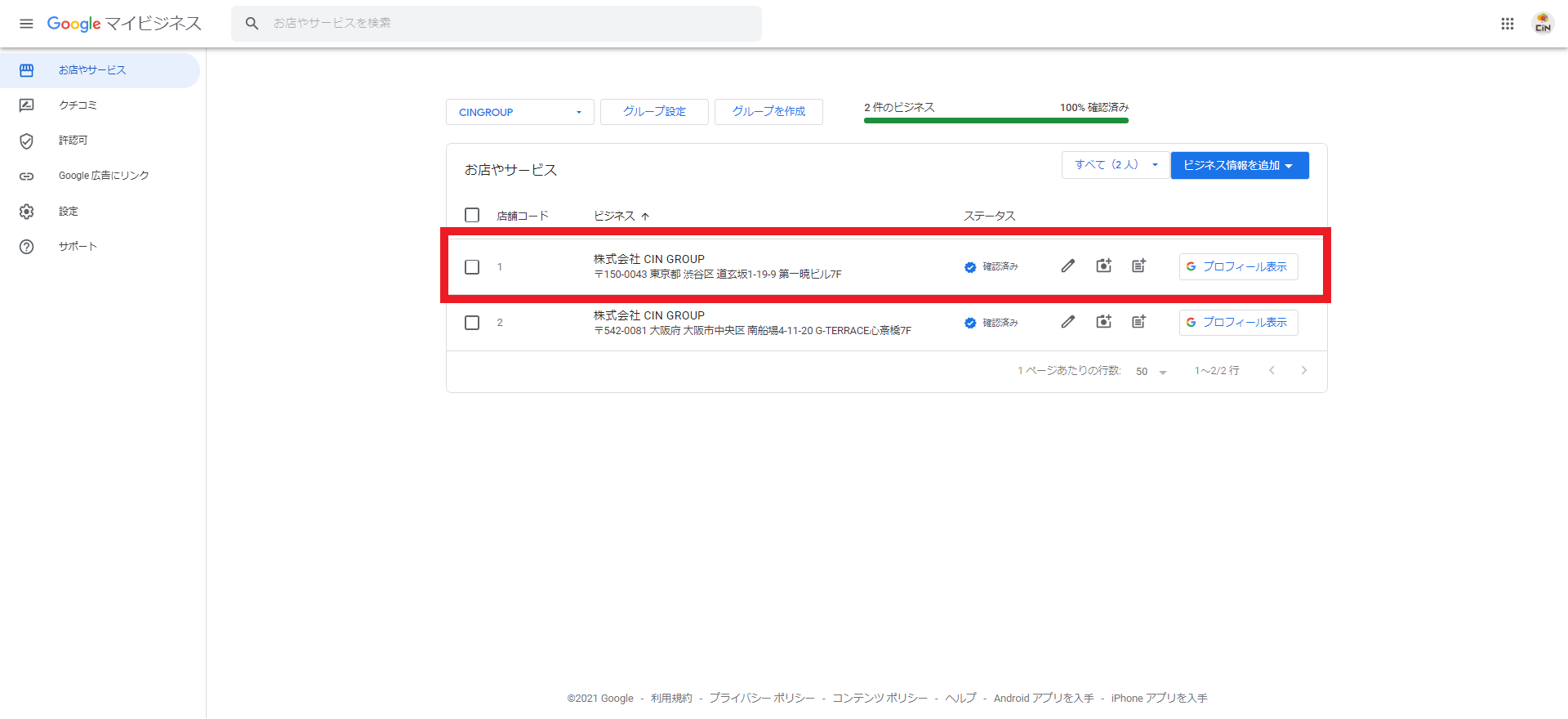This screenshot has width=1568, height=719.
Task: Open the hamburger main menu
Action: (26, 24)
